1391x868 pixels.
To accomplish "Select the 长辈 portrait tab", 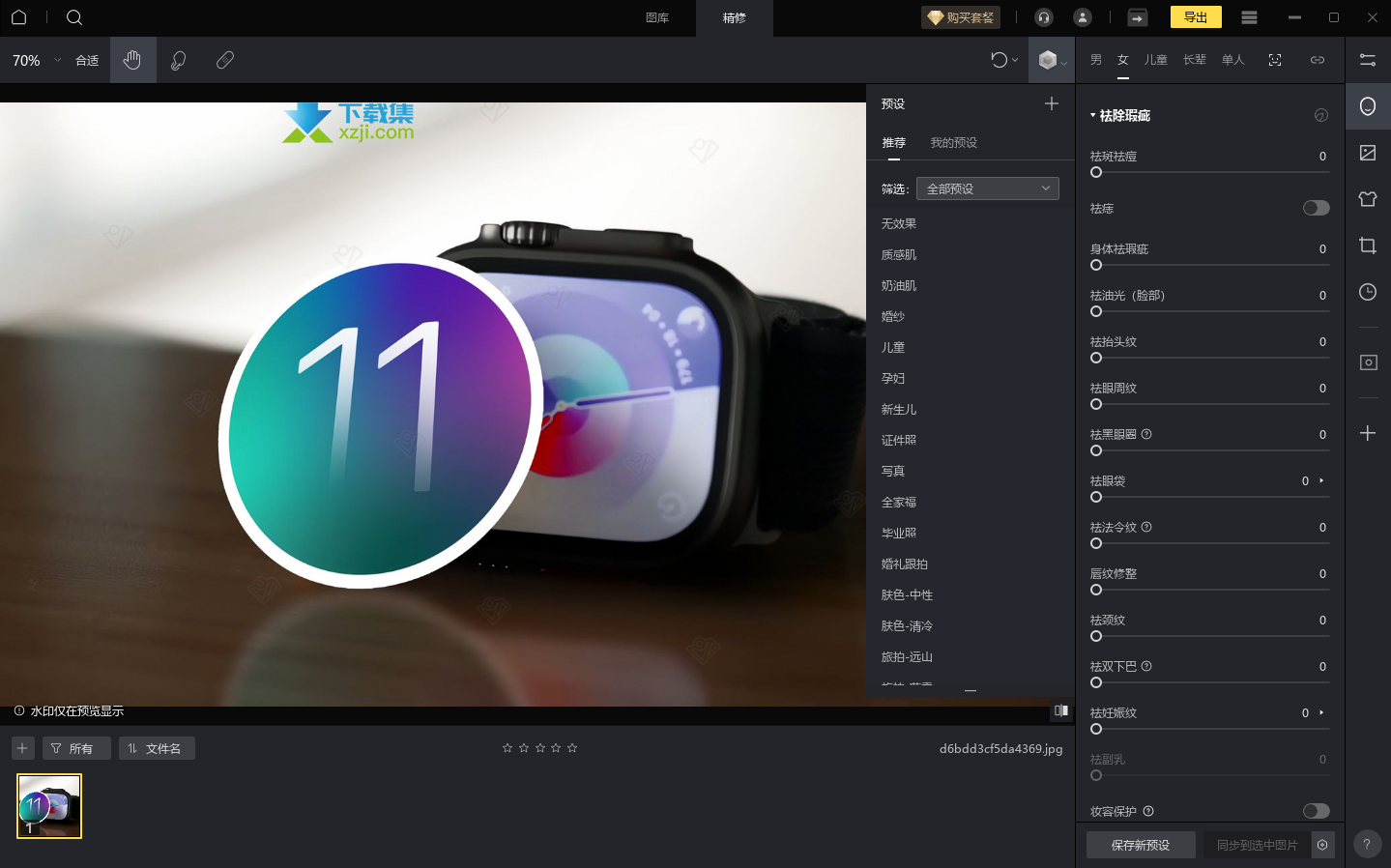I will tap(1195, 60).
